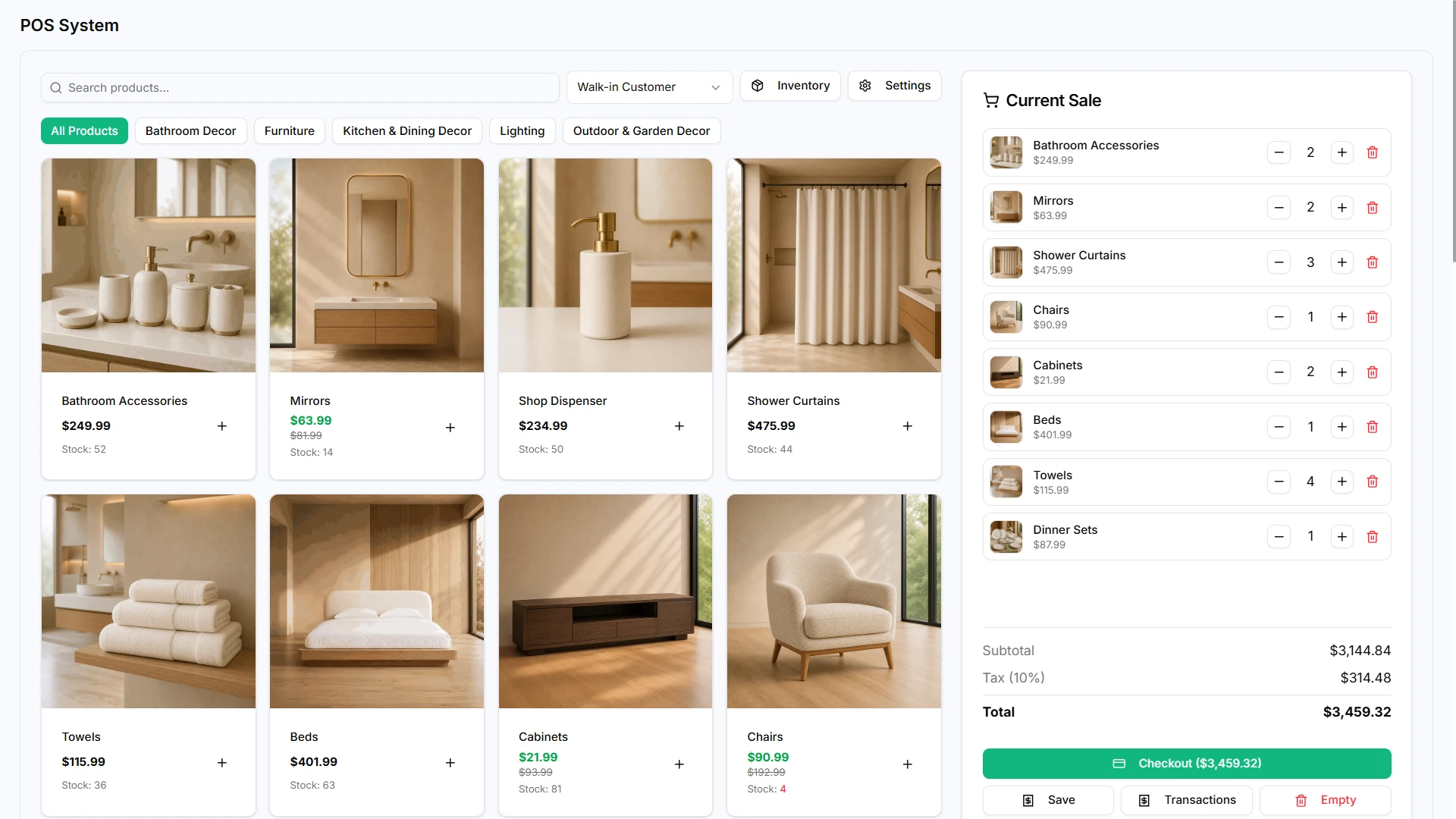Open Settings

tap(895, 86)
